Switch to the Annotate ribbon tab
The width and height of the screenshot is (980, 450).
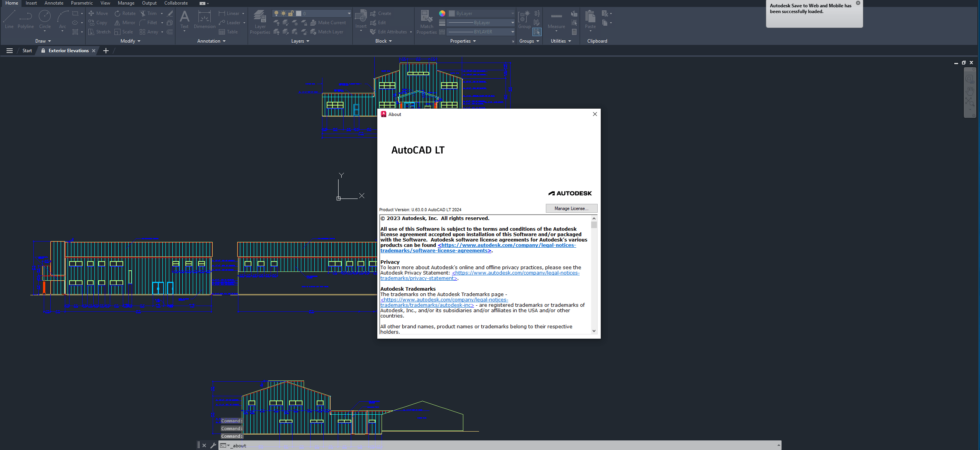(54, 3)
